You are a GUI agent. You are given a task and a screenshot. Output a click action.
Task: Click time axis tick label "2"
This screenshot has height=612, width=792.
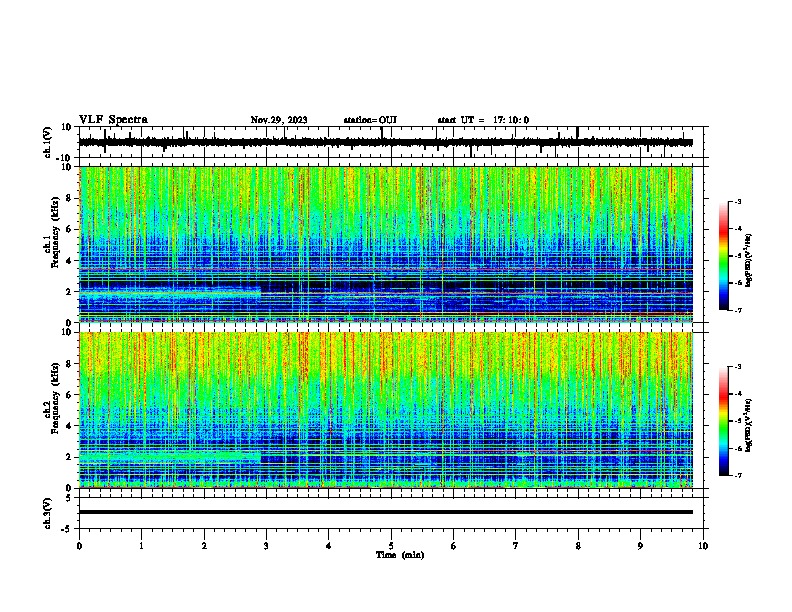[x=204, y=546]
